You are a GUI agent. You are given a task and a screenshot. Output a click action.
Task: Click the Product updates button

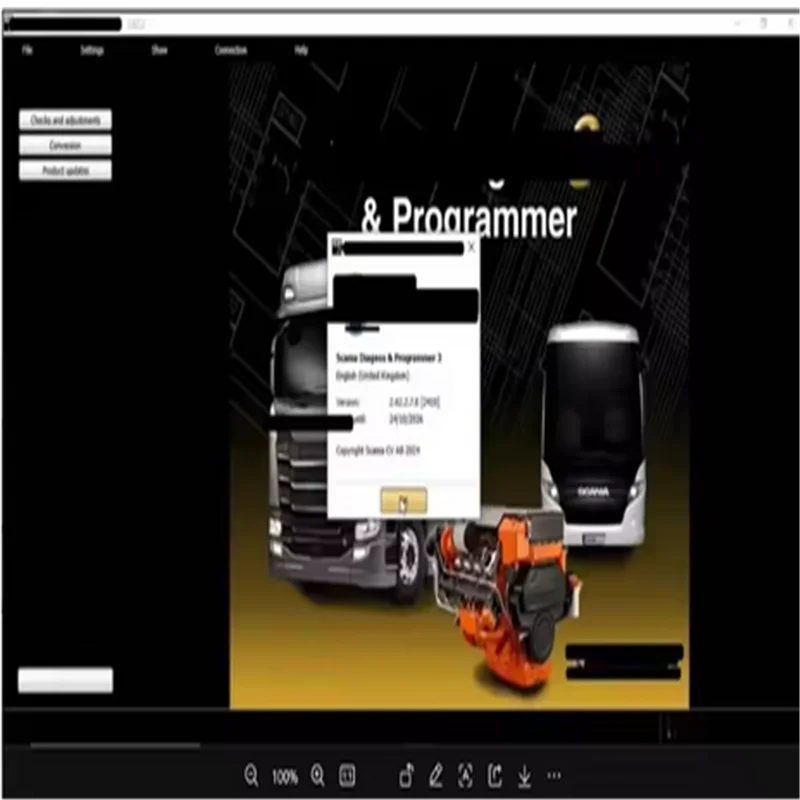(65, 170)
